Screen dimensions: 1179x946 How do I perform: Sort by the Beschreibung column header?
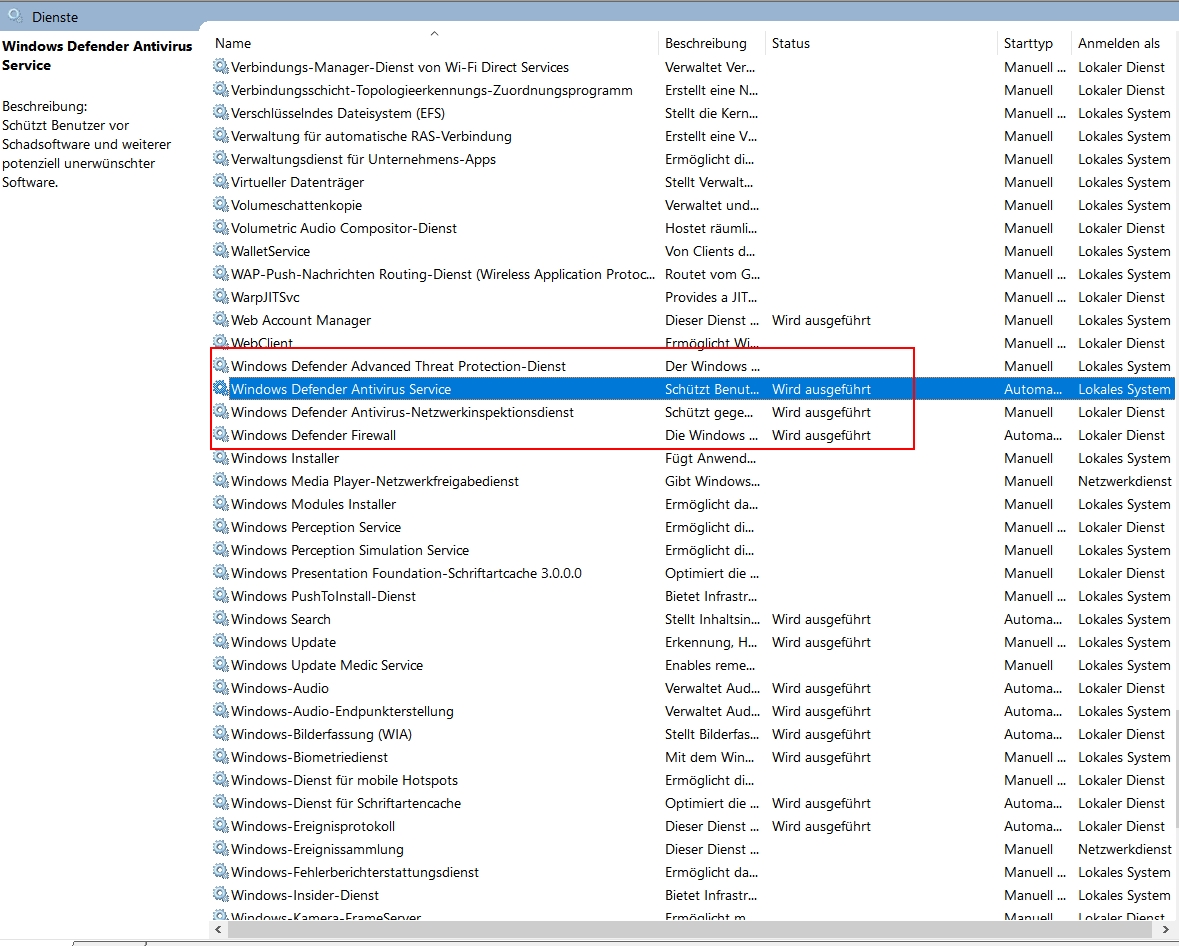pyautogui.click(x=711, y=43)
